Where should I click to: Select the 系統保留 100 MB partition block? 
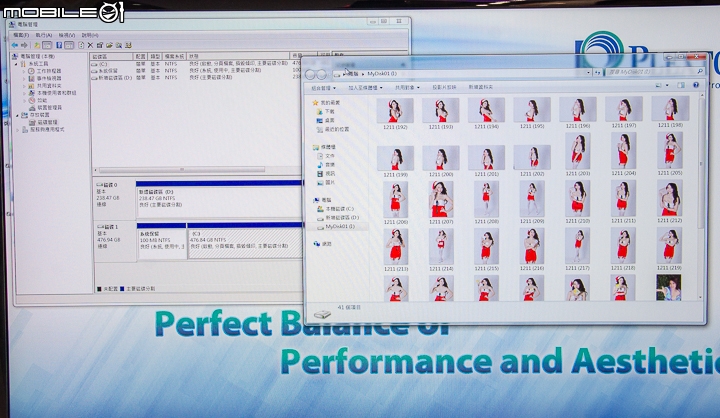(161, 241)
